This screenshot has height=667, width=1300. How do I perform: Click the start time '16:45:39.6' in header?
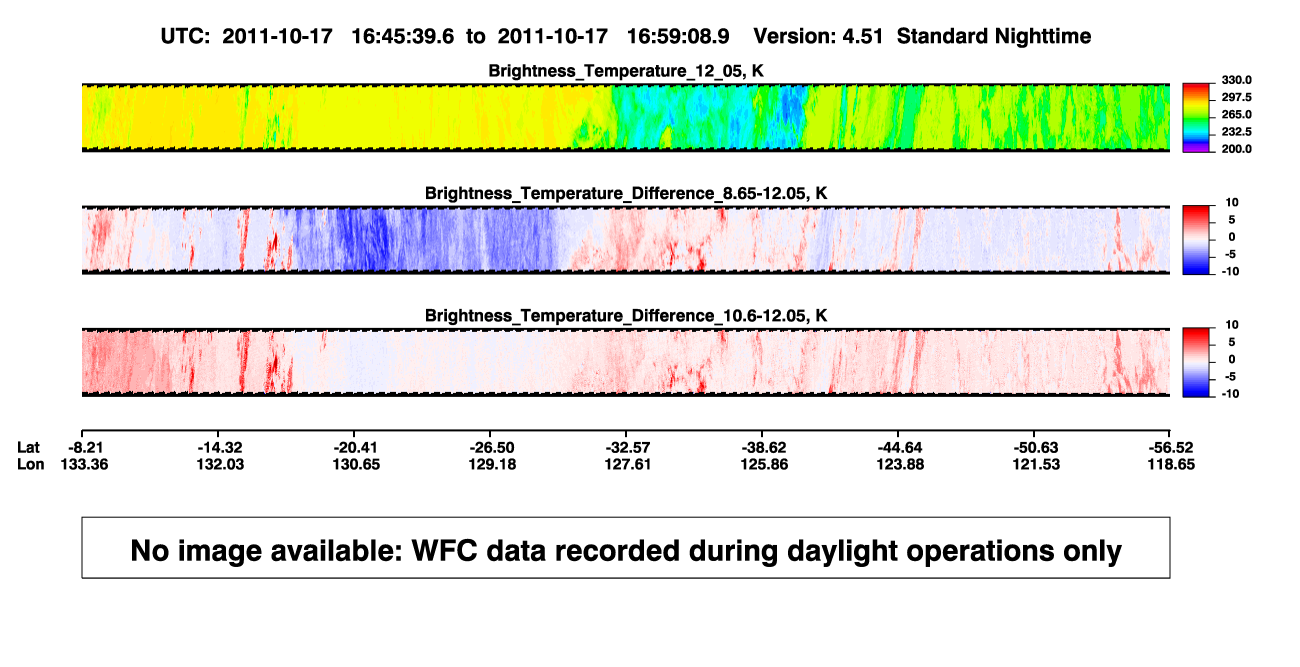[403, 36]
